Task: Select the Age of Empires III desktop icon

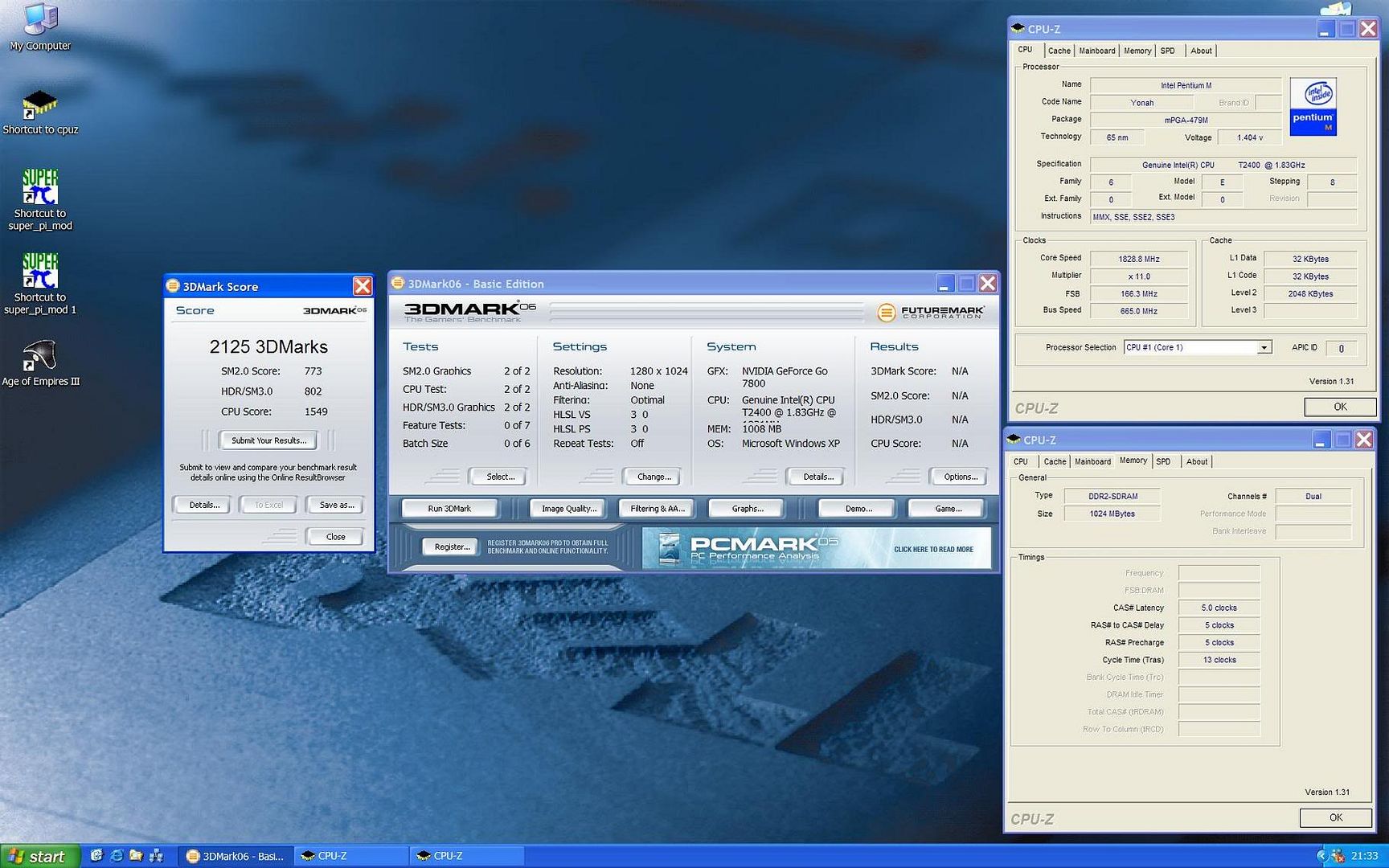Action: pyautogui.click(x=40, y=363)
